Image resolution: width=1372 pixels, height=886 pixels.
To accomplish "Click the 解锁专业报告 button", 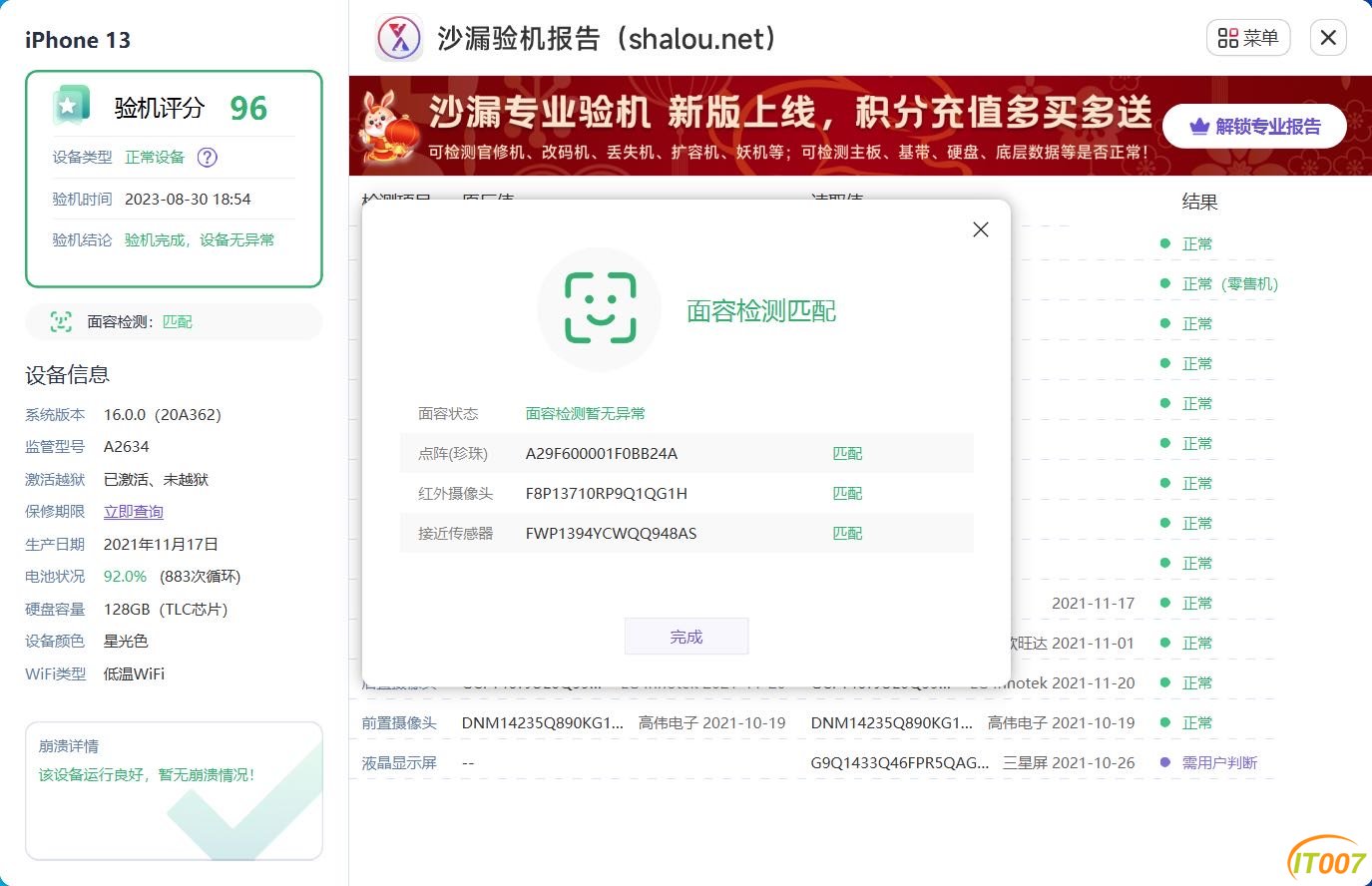I will click(1254, 127).
